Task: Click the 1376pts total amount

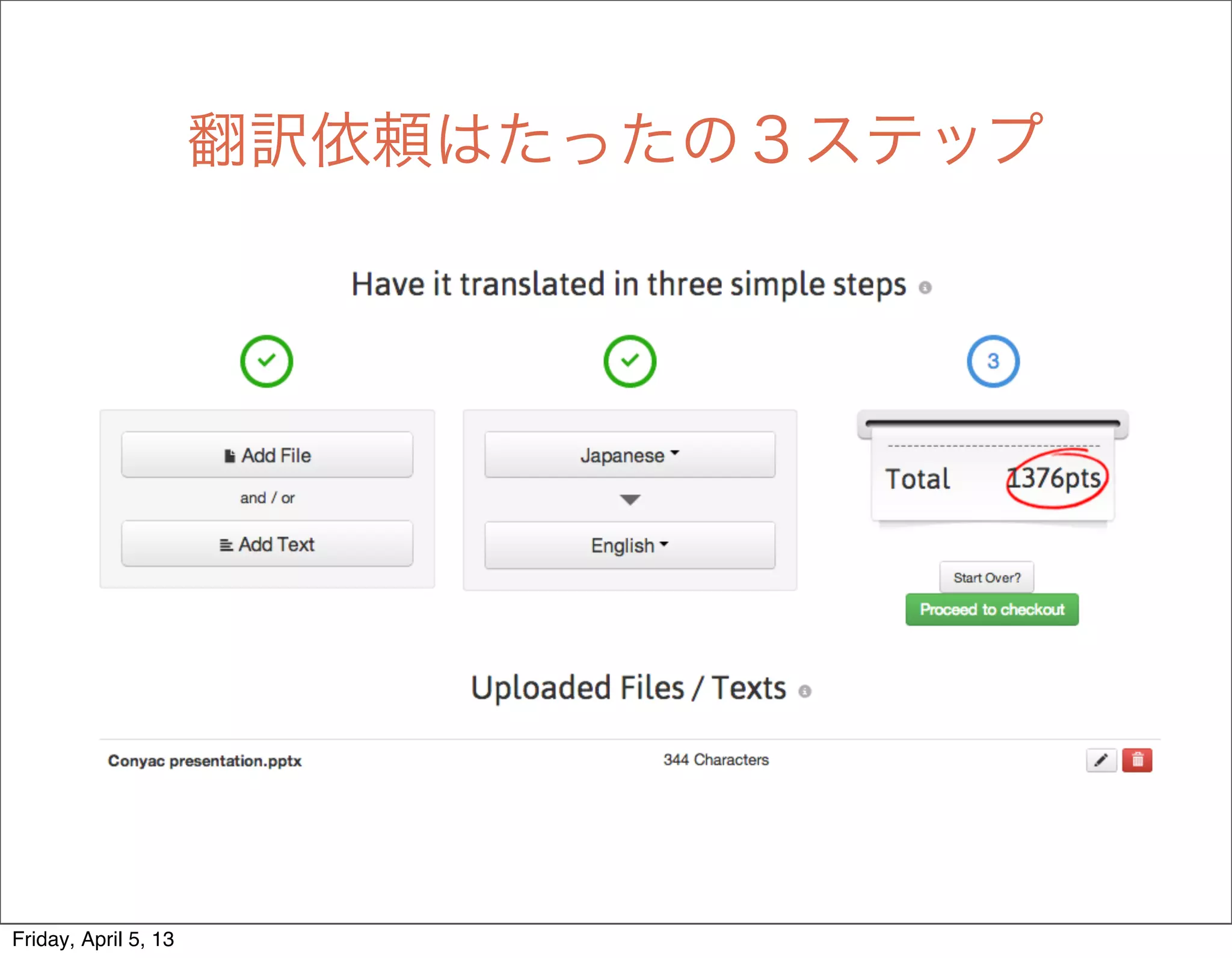Action: pyautogui.click(x=1054, y=479)
